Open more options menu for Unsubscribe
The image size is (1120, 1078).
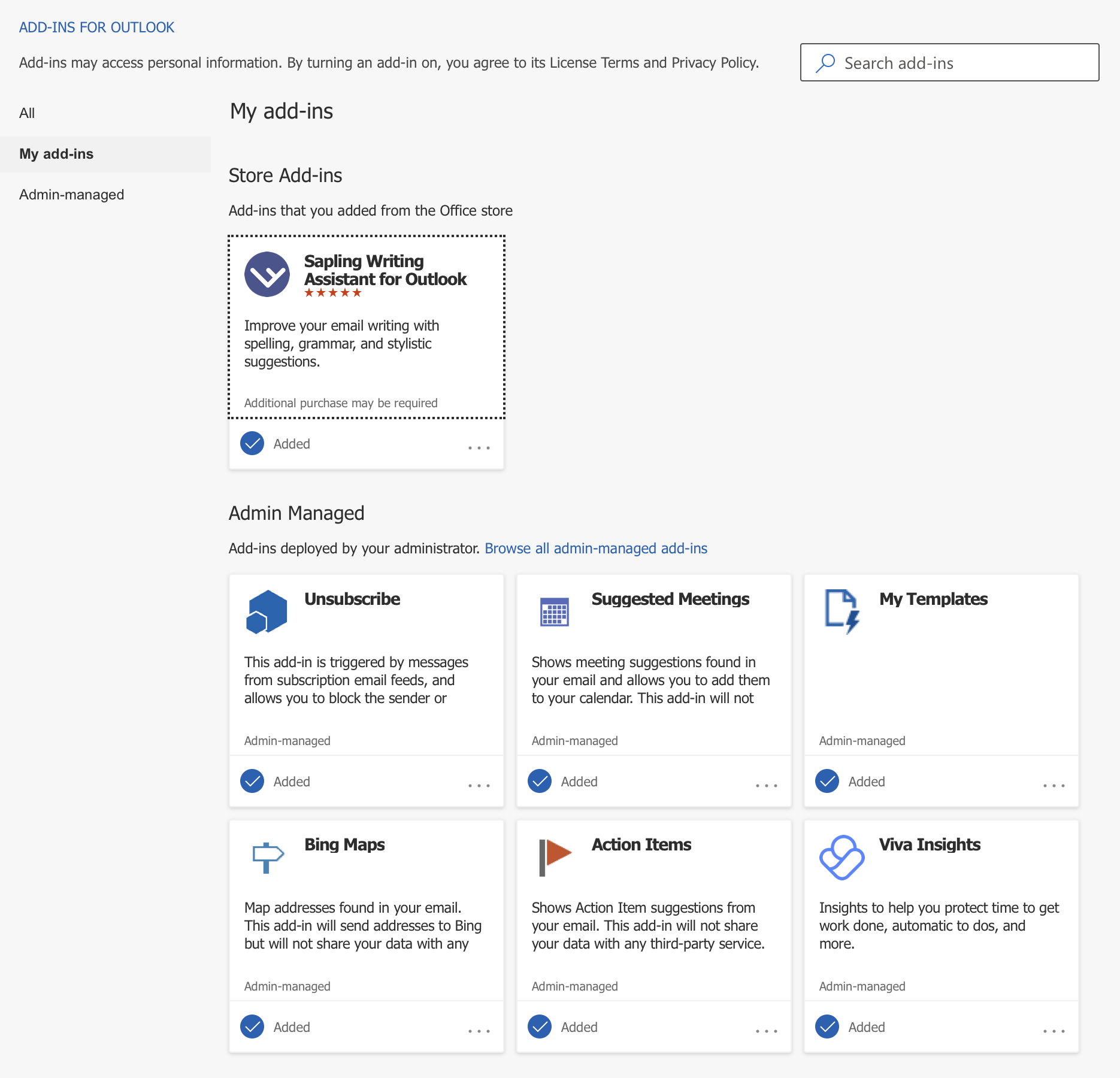[x=479, y=785]
